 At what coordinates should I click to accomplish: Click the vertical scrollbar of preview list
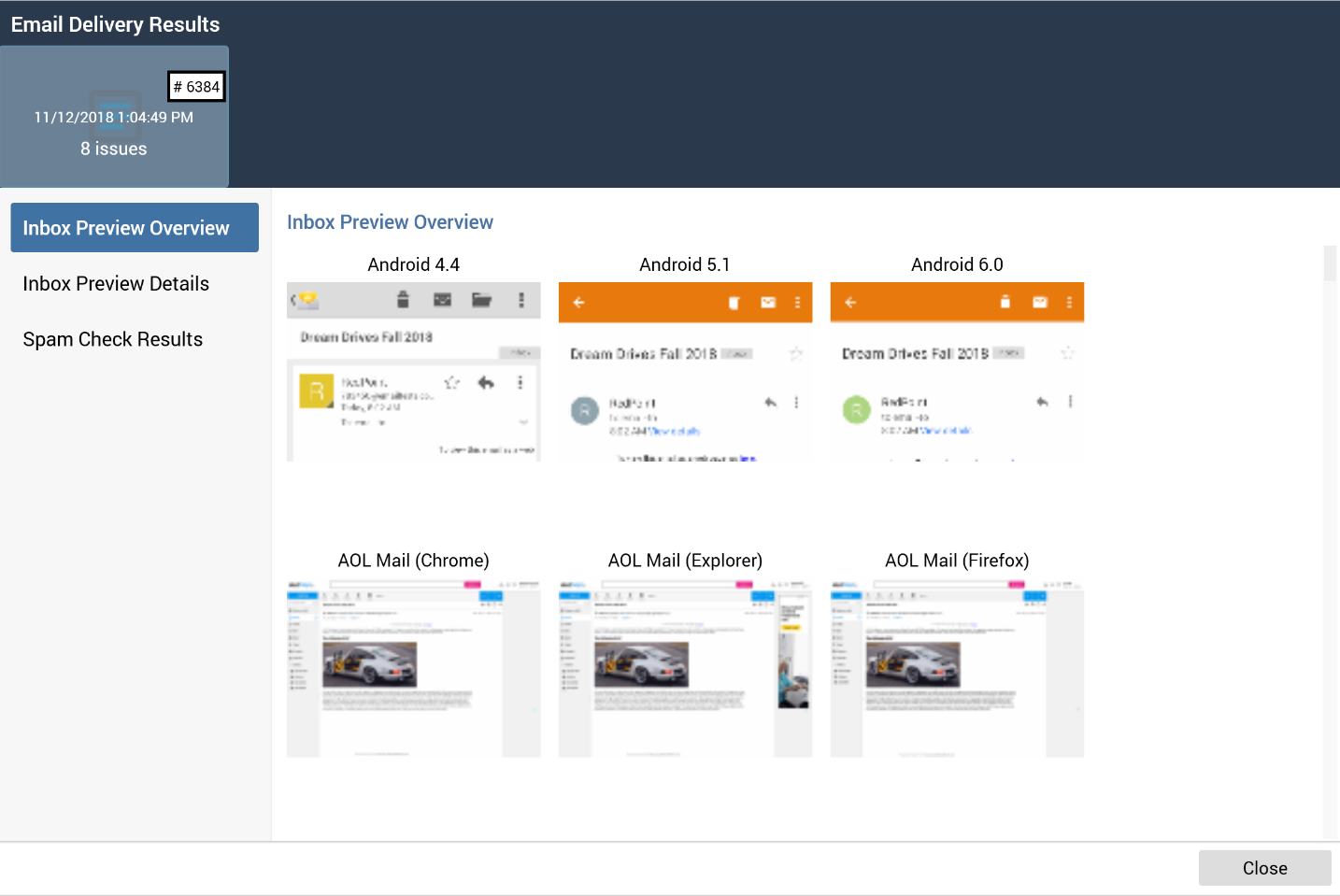(1330, 542)
